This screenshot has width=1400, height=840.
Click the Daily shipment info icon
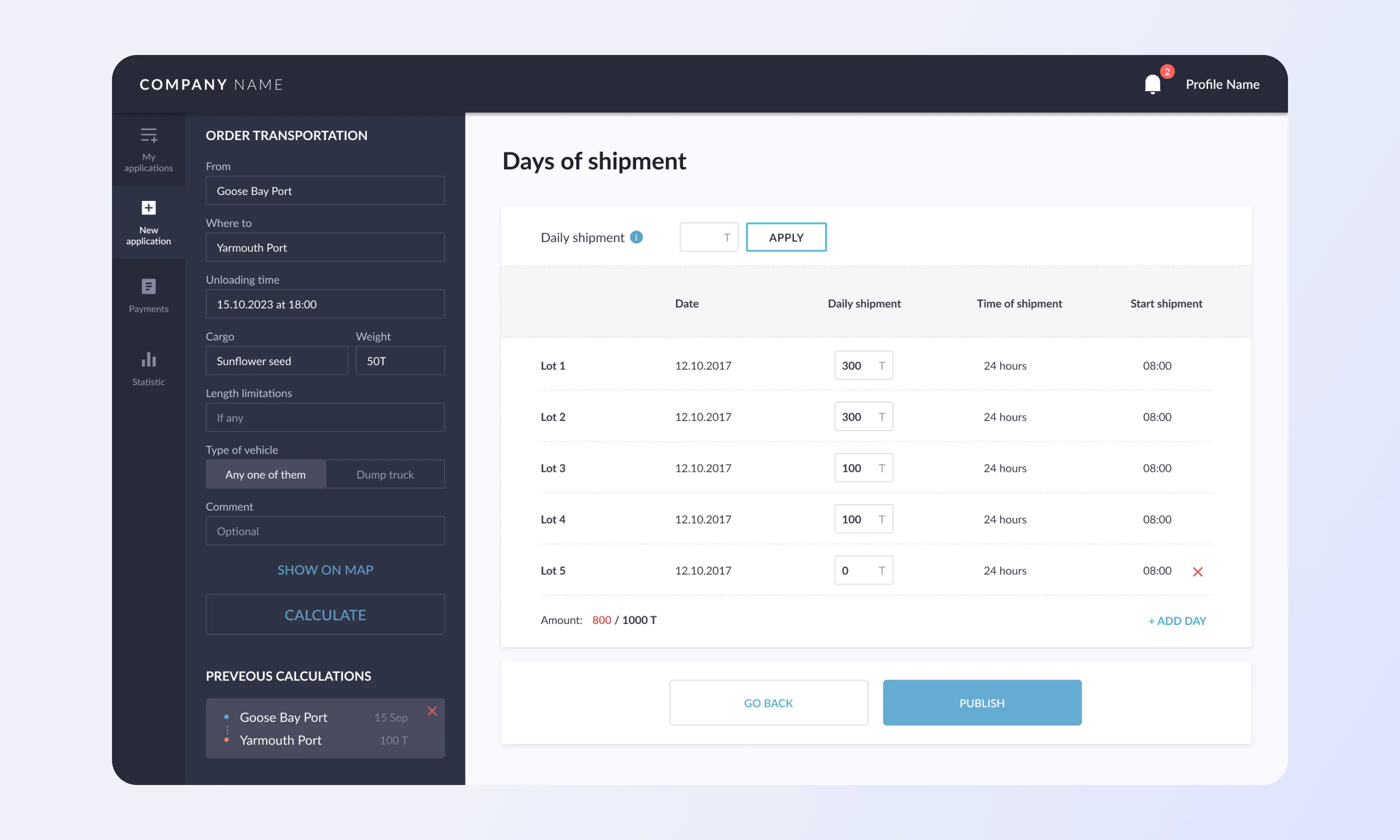click(x=636, y=237)
